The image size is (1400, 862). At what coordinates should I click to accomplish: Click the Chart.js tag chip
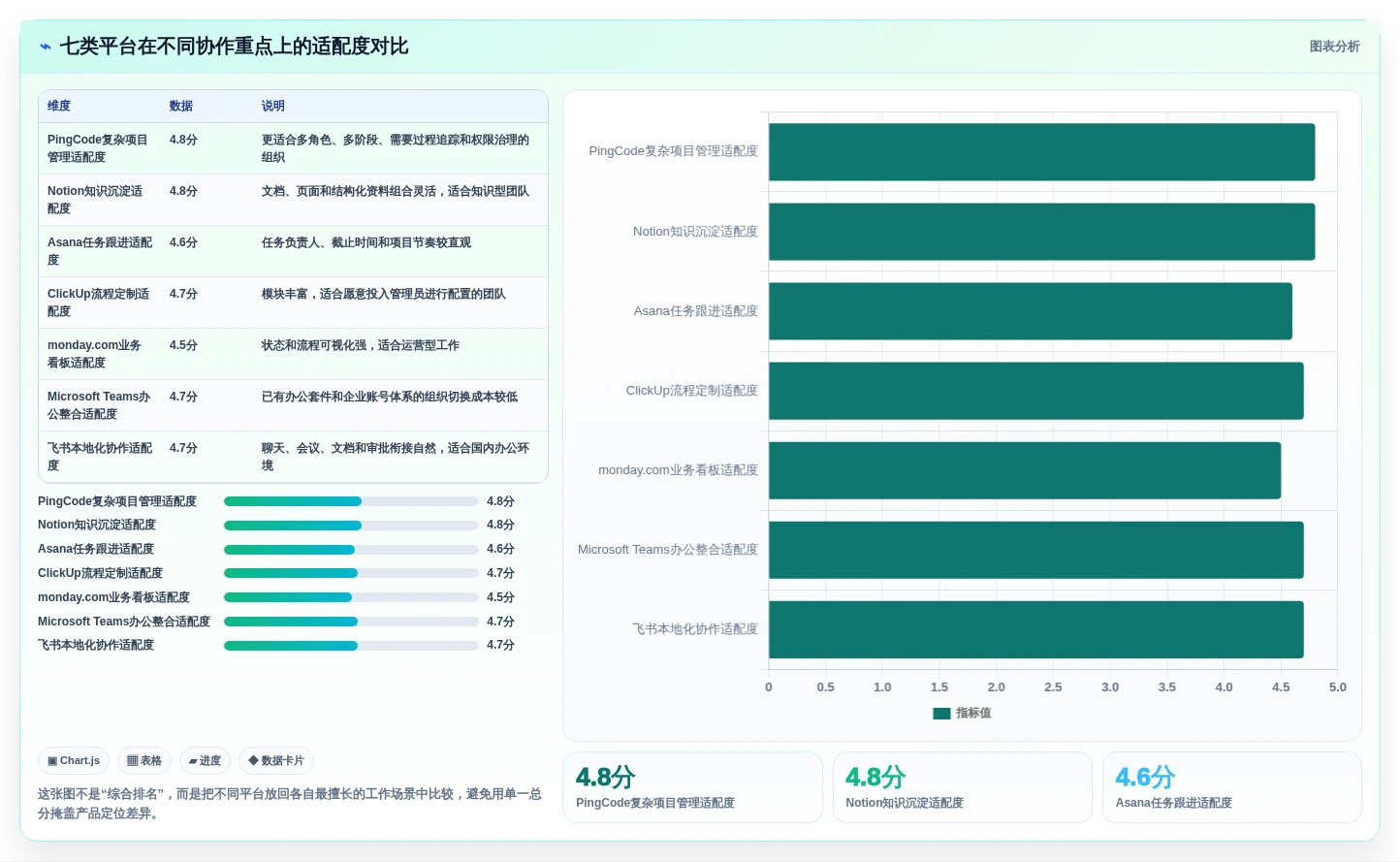[74, 761]
